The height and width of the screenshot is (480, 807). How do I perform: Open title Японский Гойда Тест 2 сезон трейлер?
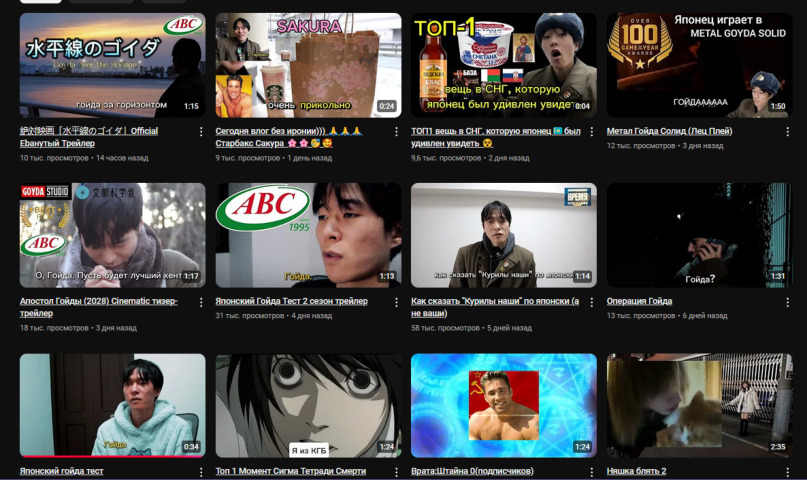tap(291, 301)
